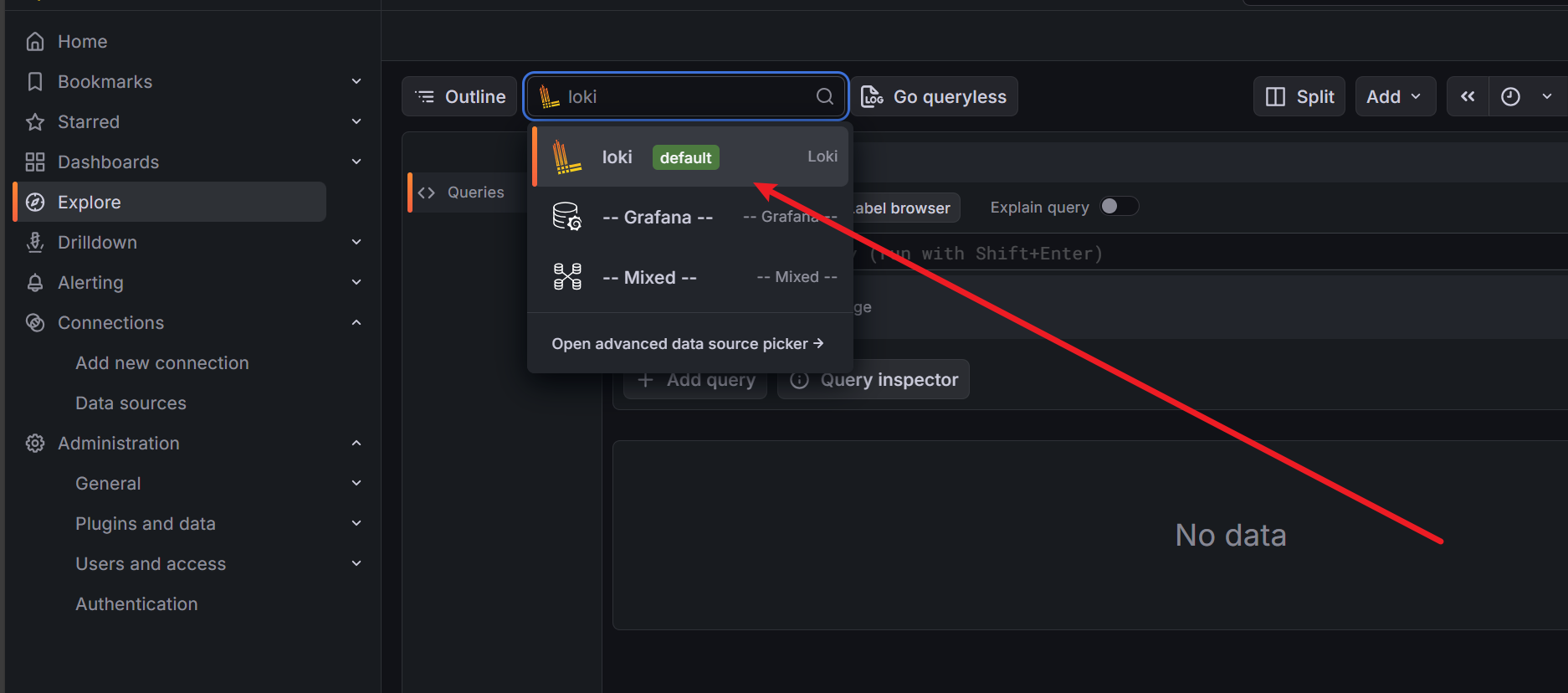The image size is (1568, 693).
Task: Click the Queries code brackets icon
Action: pyautogui.click(x=427, y=192)
